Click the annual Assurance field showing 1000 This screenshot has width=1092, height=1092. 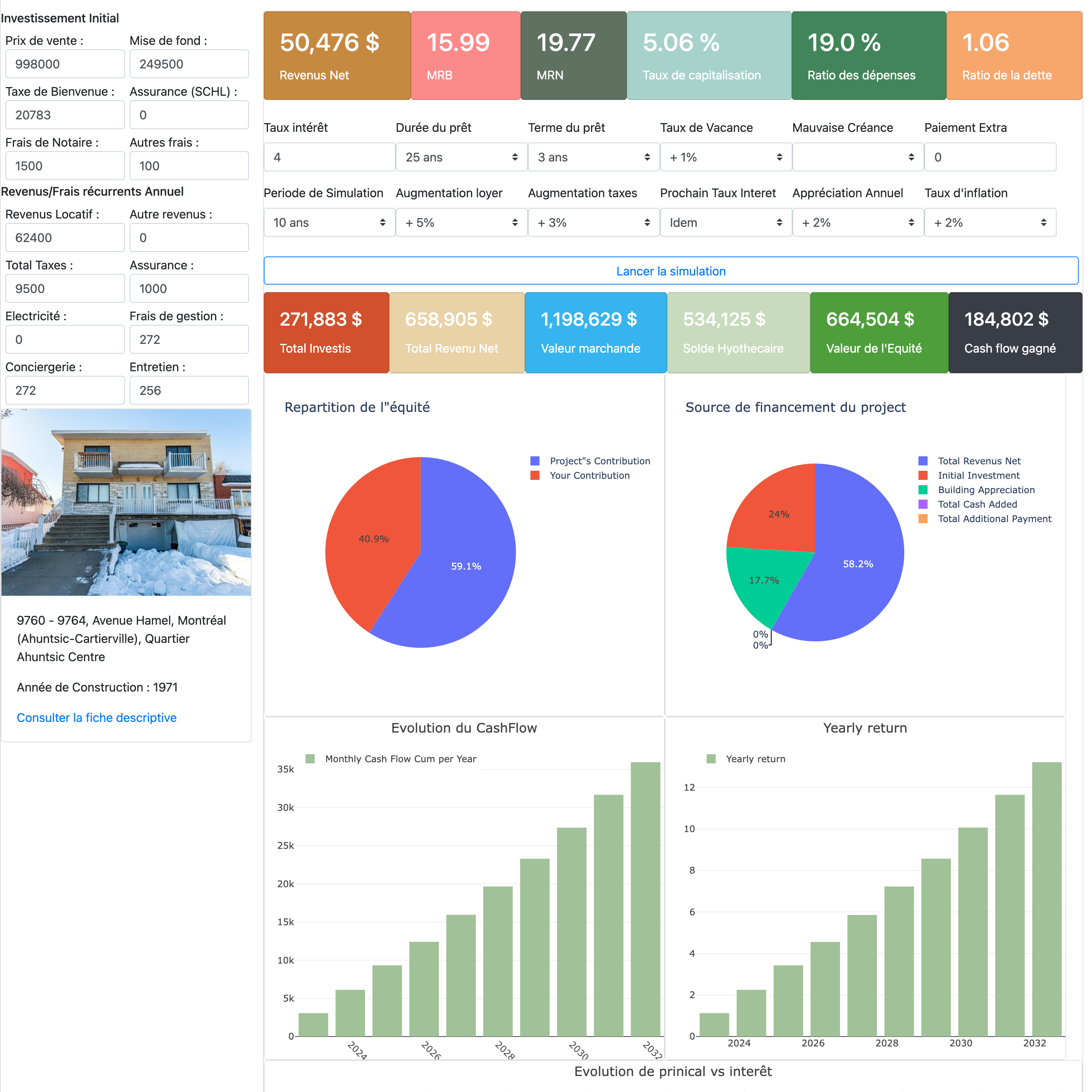click(189, 288)
